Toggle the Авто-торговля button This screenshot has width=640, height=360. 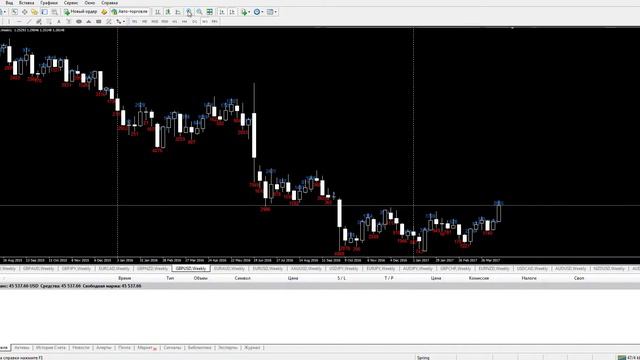[x=130, y=12]
